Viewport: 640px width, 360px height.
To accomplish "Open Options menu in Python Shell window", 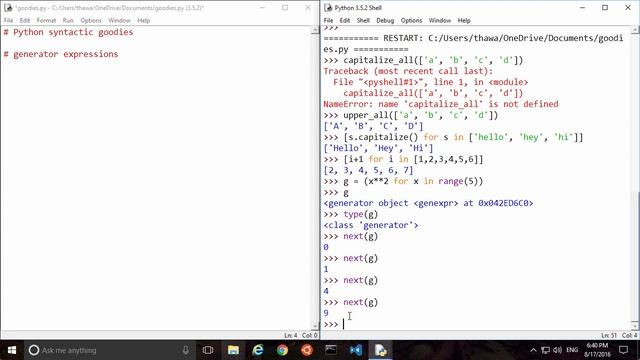I will coord(411,20).
